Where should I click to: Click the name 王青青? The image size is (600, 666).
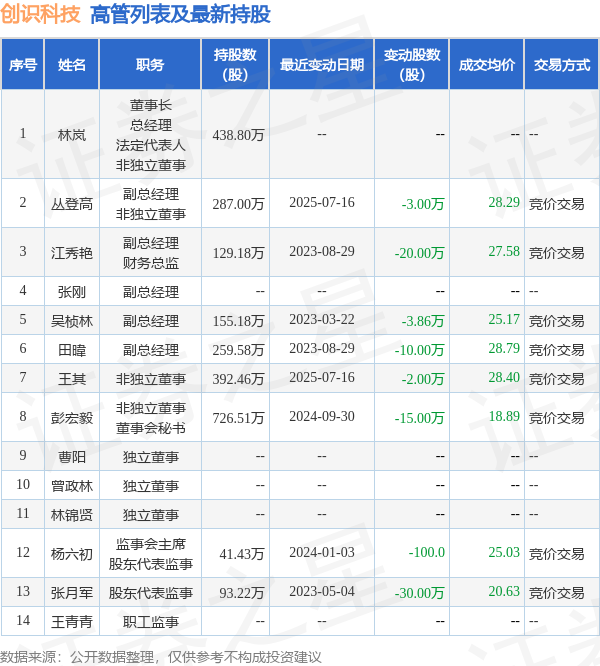click(72, 621)
